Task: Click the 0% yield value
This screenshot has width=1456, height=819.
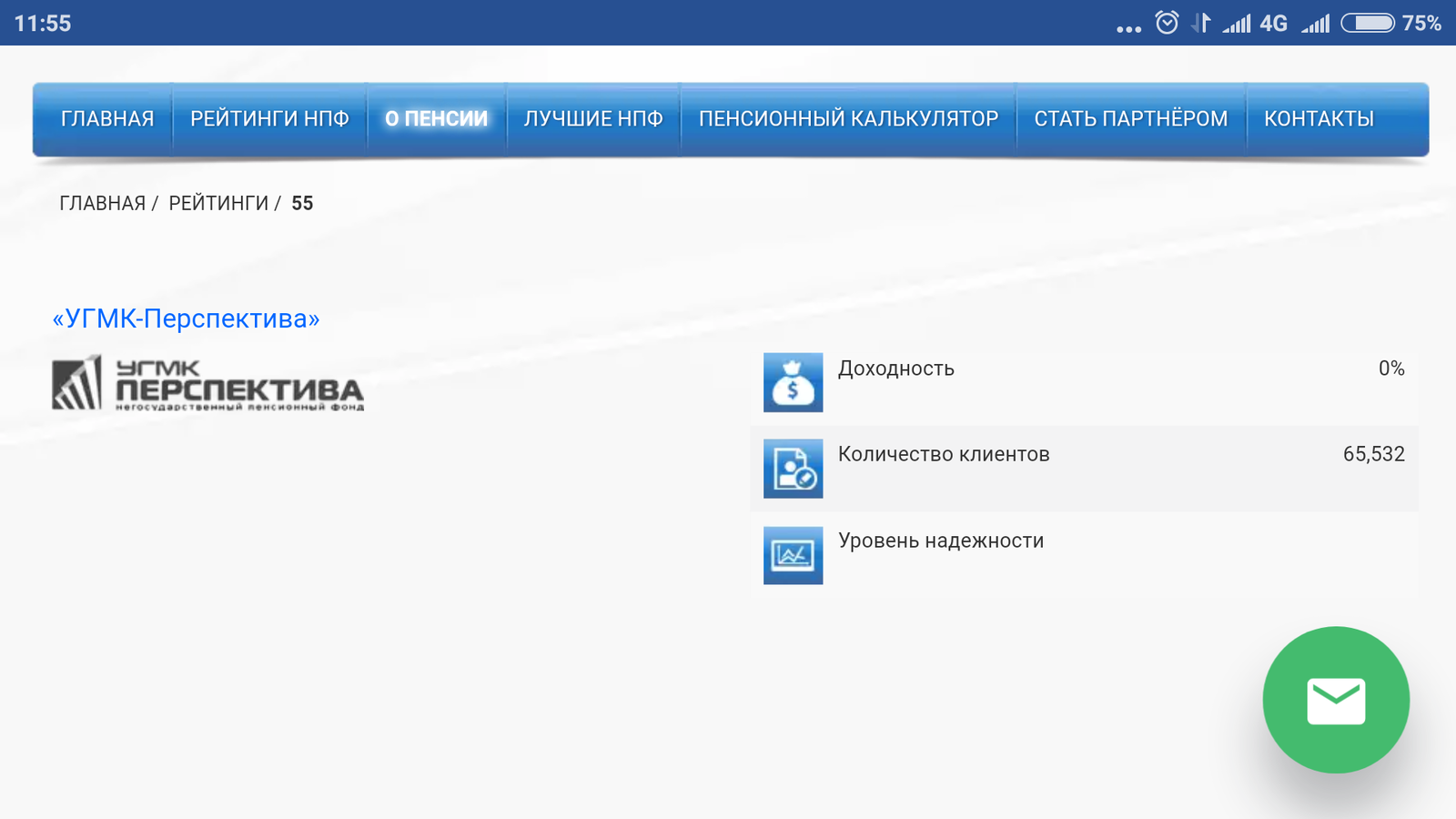Action: click(1391, 369)
